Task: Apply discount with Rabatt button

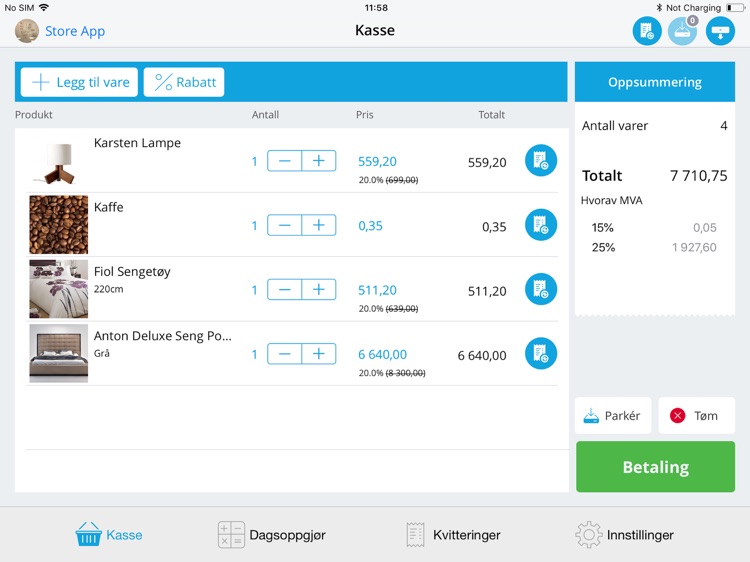Action: [x=184, y=82]
